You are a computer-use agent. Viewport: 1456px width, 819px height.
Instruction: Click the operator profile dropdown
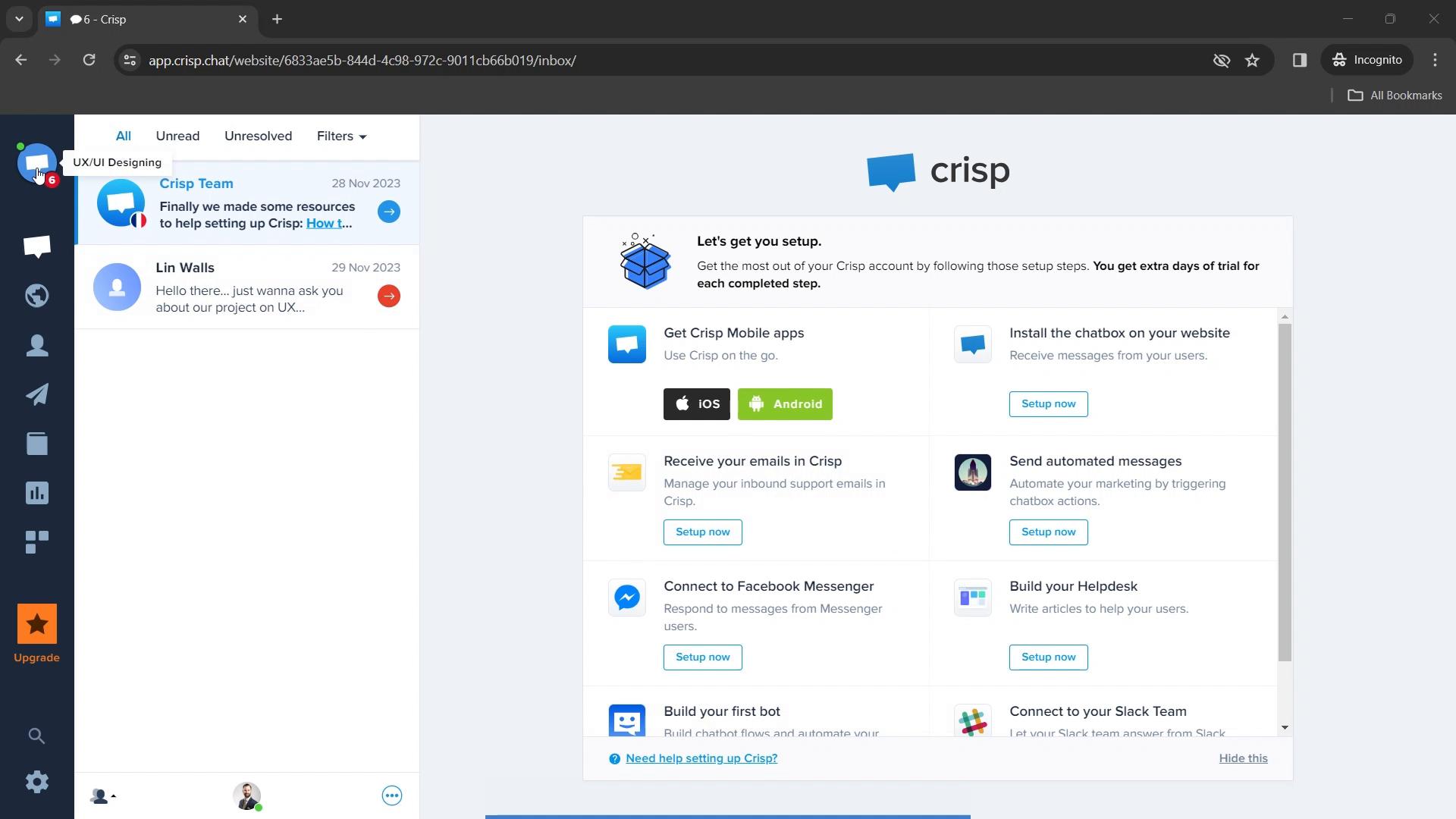(104, 795)
